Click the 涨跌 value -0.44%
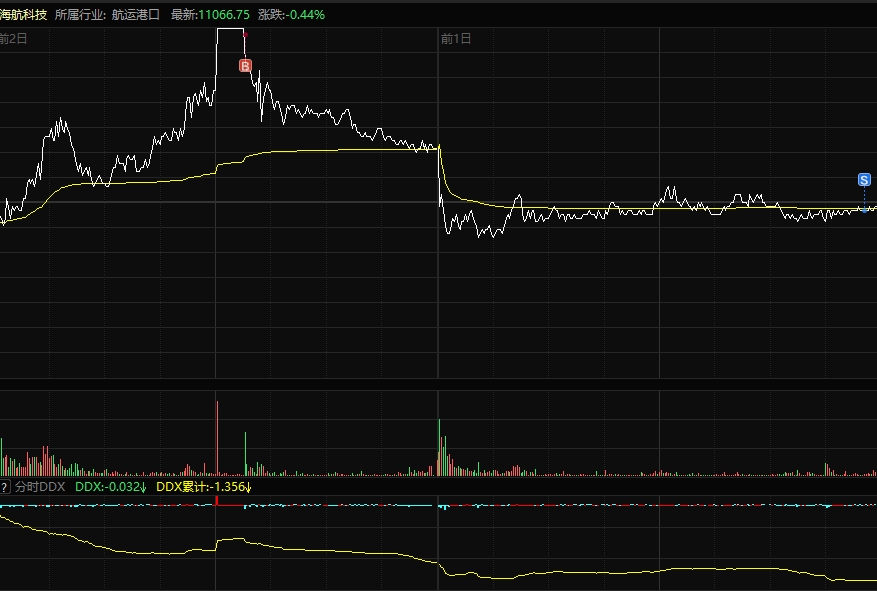Viewport: 877px width, 591px height. [305, 15]
